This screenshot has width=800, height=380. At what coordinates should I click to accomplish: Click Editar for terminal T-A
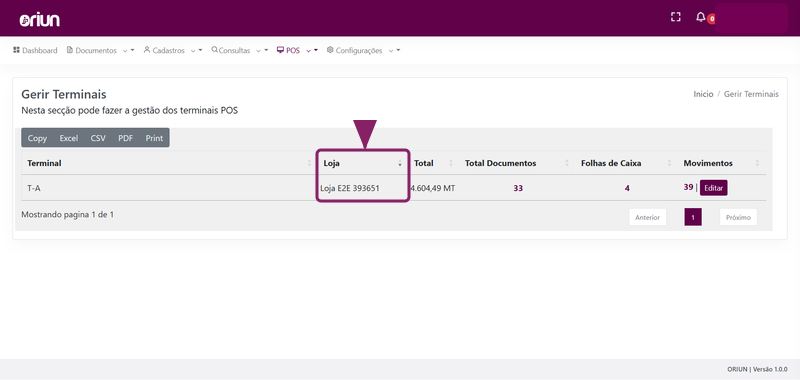coord(714,188)
